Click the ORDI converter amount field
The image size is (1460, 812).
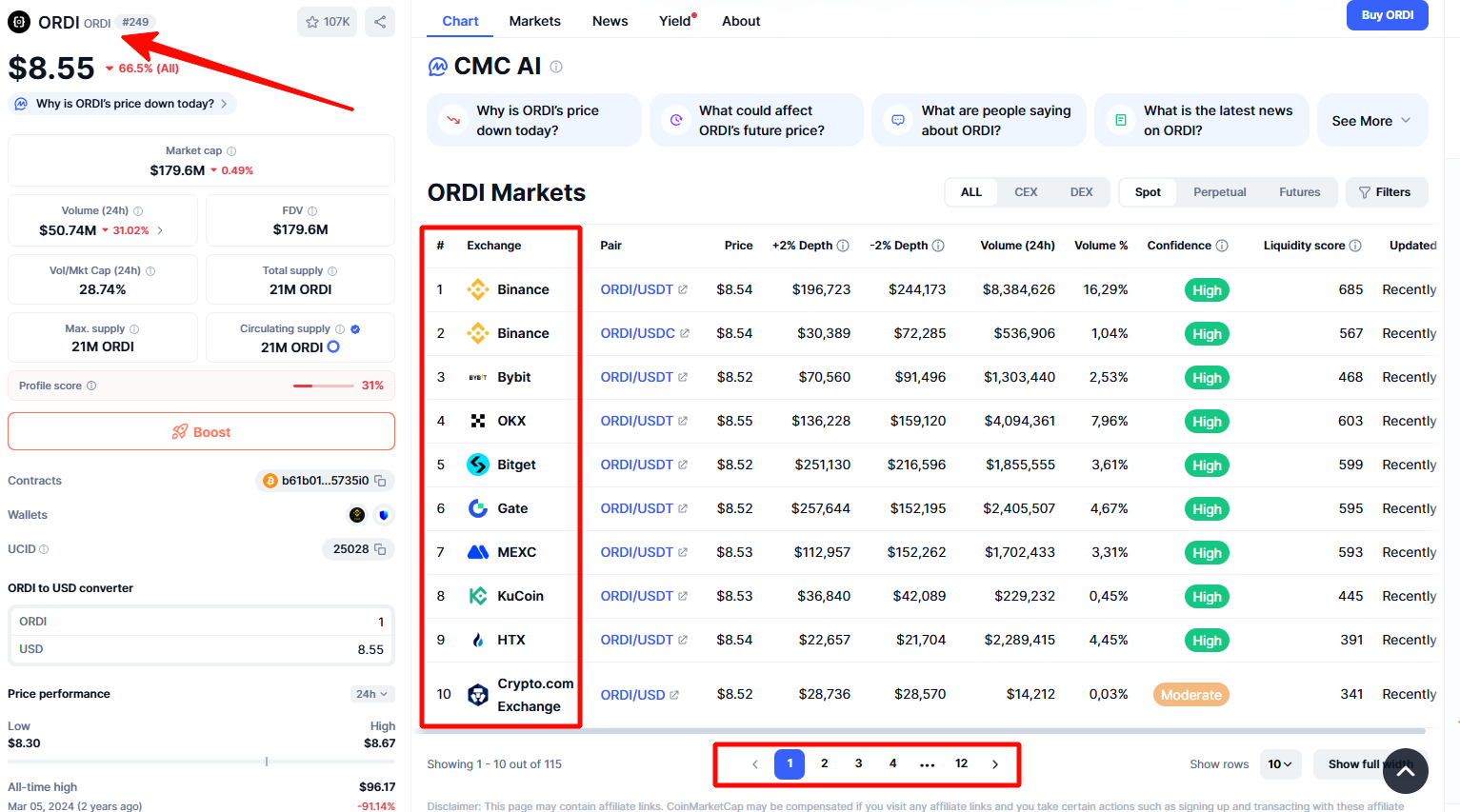click(x=201, y=622)
